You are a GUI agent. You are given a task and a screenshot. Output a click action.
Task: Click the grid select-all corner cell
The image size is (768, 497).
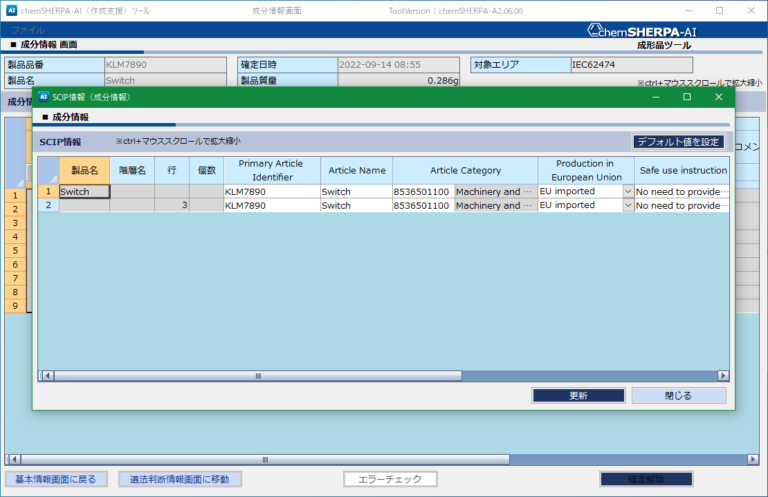pos(48,170)
